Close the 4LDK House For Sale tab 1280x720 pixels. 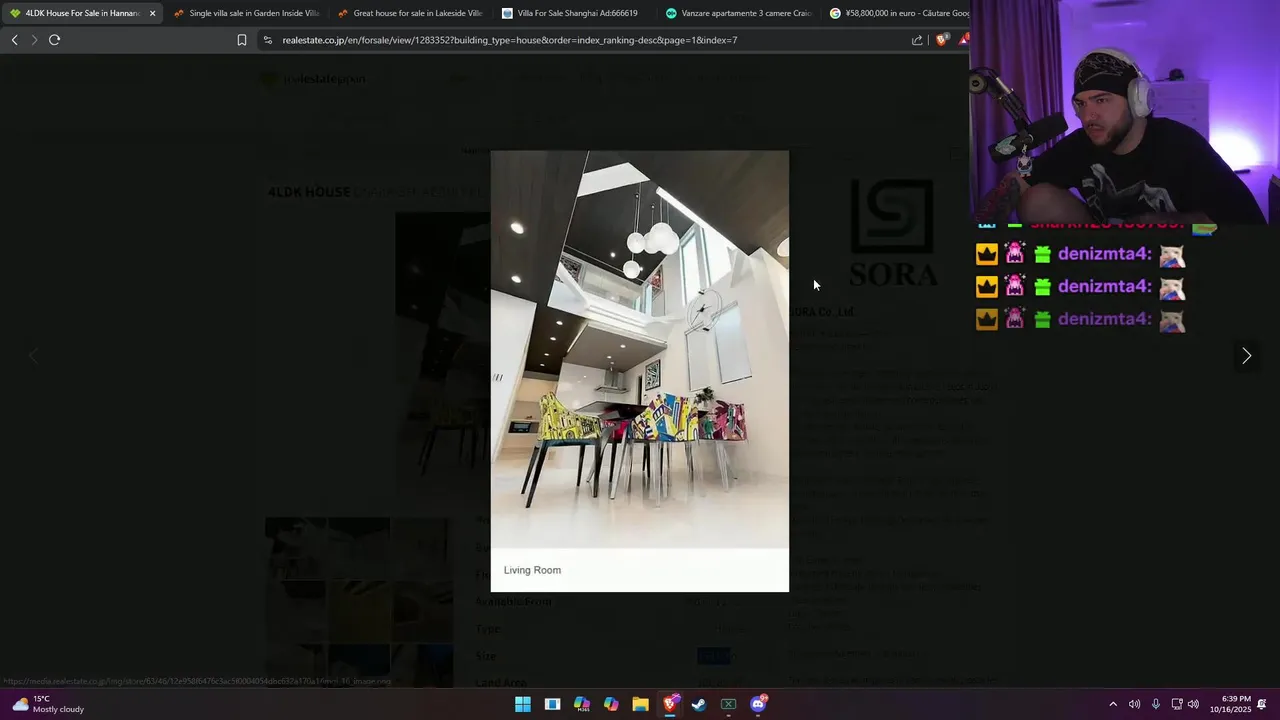(152, 13)
